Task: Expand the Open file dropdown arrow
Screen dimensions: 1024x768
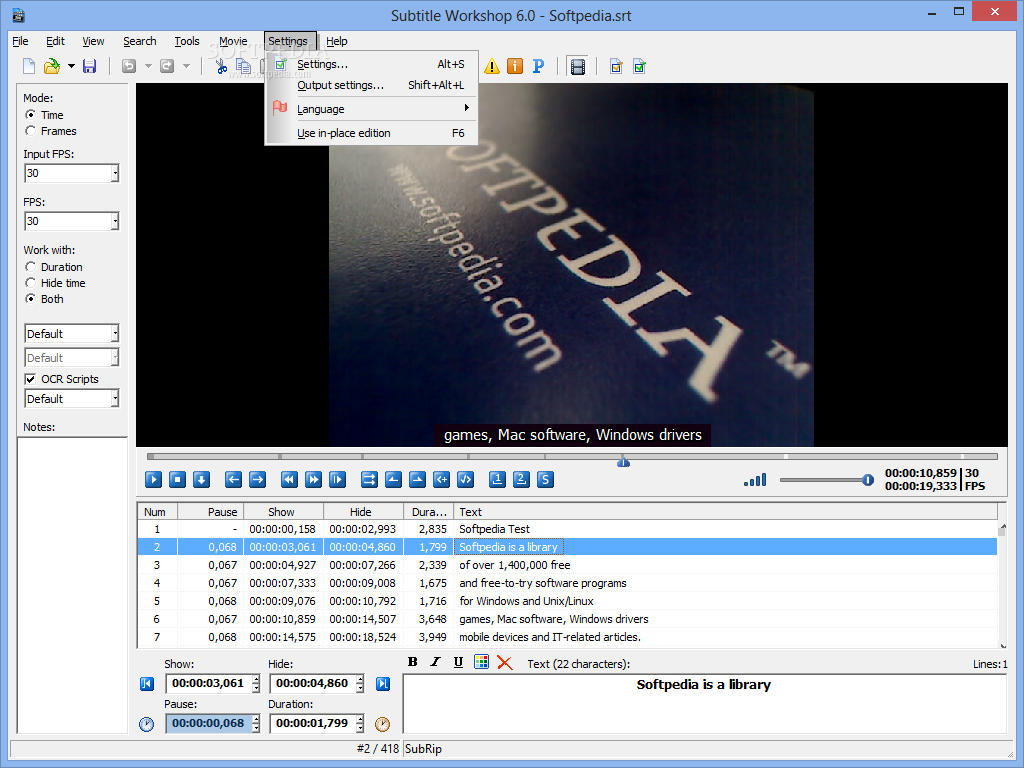Action: click(71, 66)
